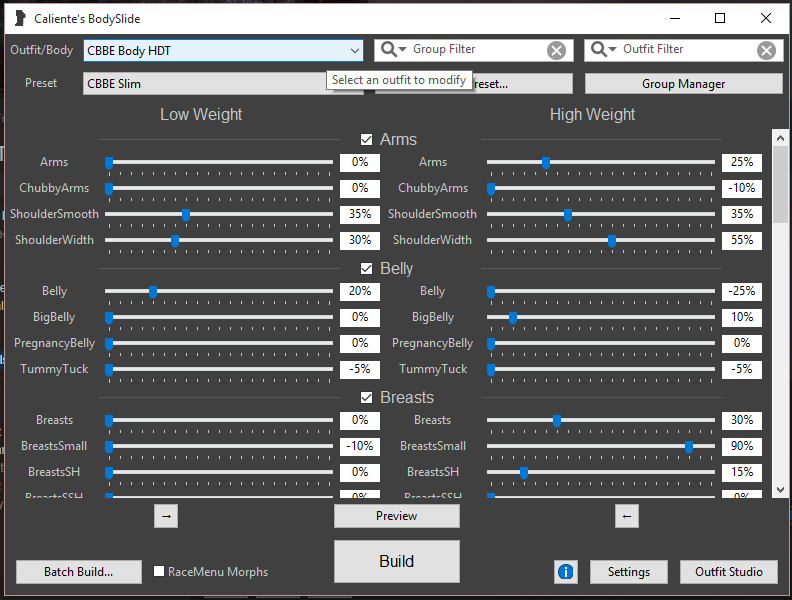Open the Group Filter search options arrow
Viewport: 792px width, 600px height.
pos(403,49)
